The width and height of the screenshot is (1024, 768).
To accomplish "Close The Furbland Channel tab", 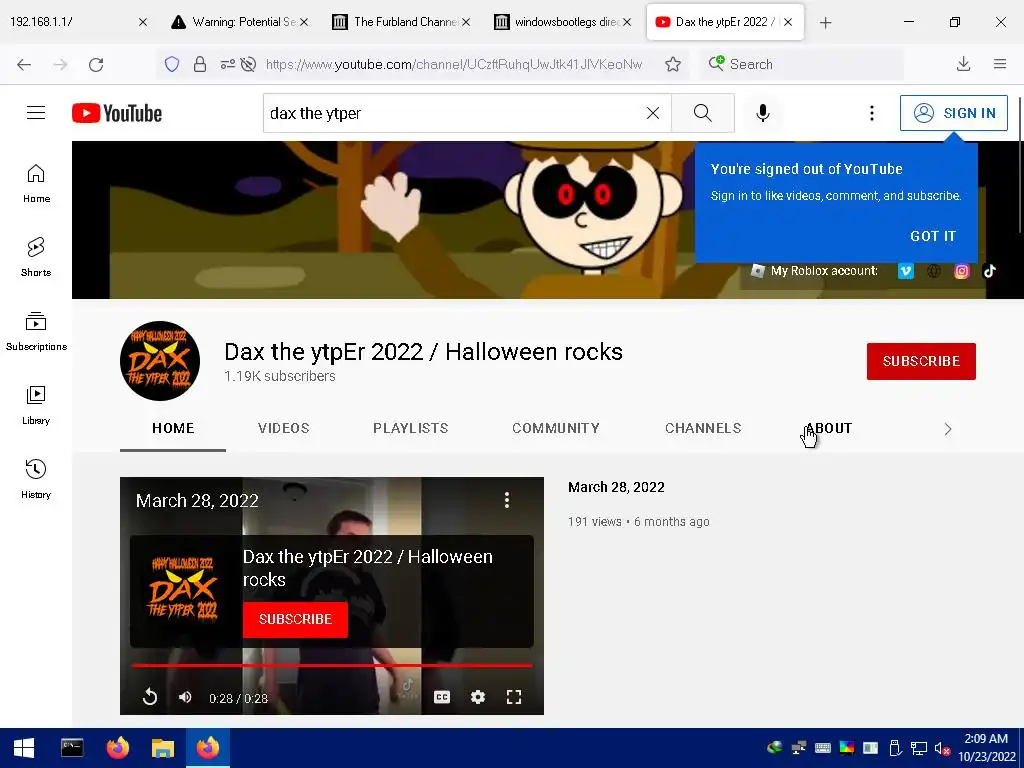I will point(466,22).
